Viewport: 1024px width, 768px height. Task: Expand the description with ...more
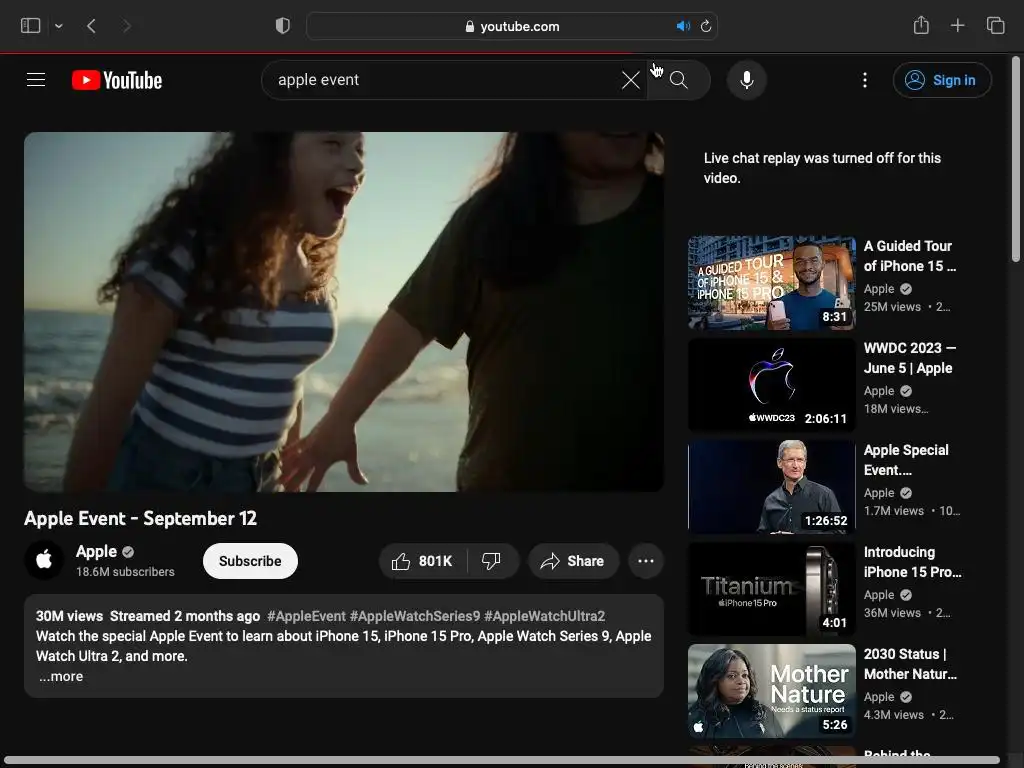[61, 677]
